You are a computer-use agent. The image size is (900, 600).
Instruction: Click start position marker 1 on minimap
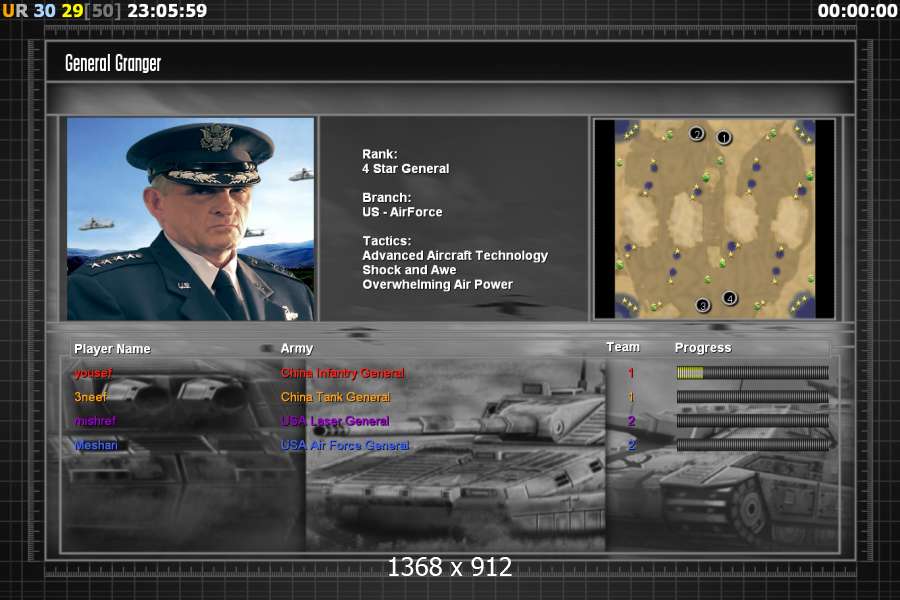[x=724, y=138]
